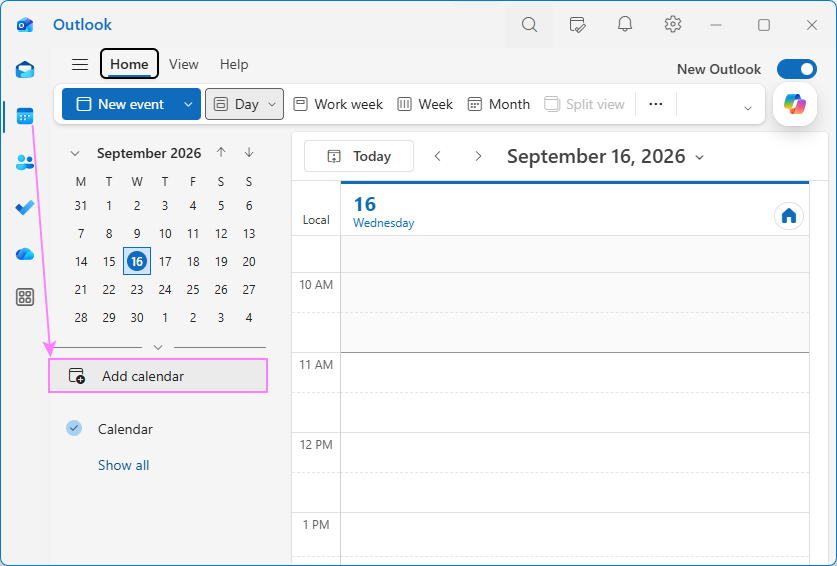The height and width of the screenshot is (566, 837).
Task: Select September 30 in mini calendar
Action: pos(137,318)
